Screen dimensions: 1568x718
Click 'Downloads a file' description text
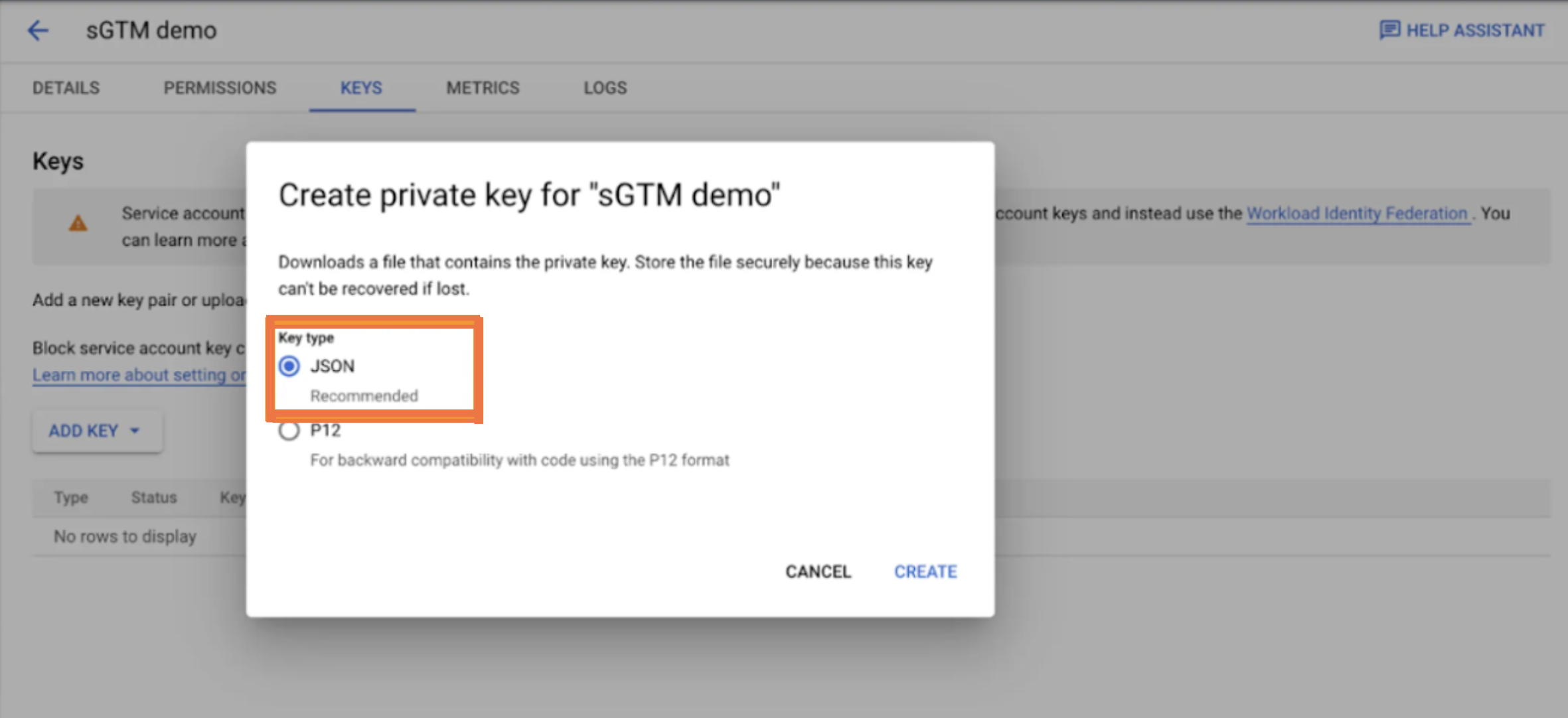click(x=605, y=275)
